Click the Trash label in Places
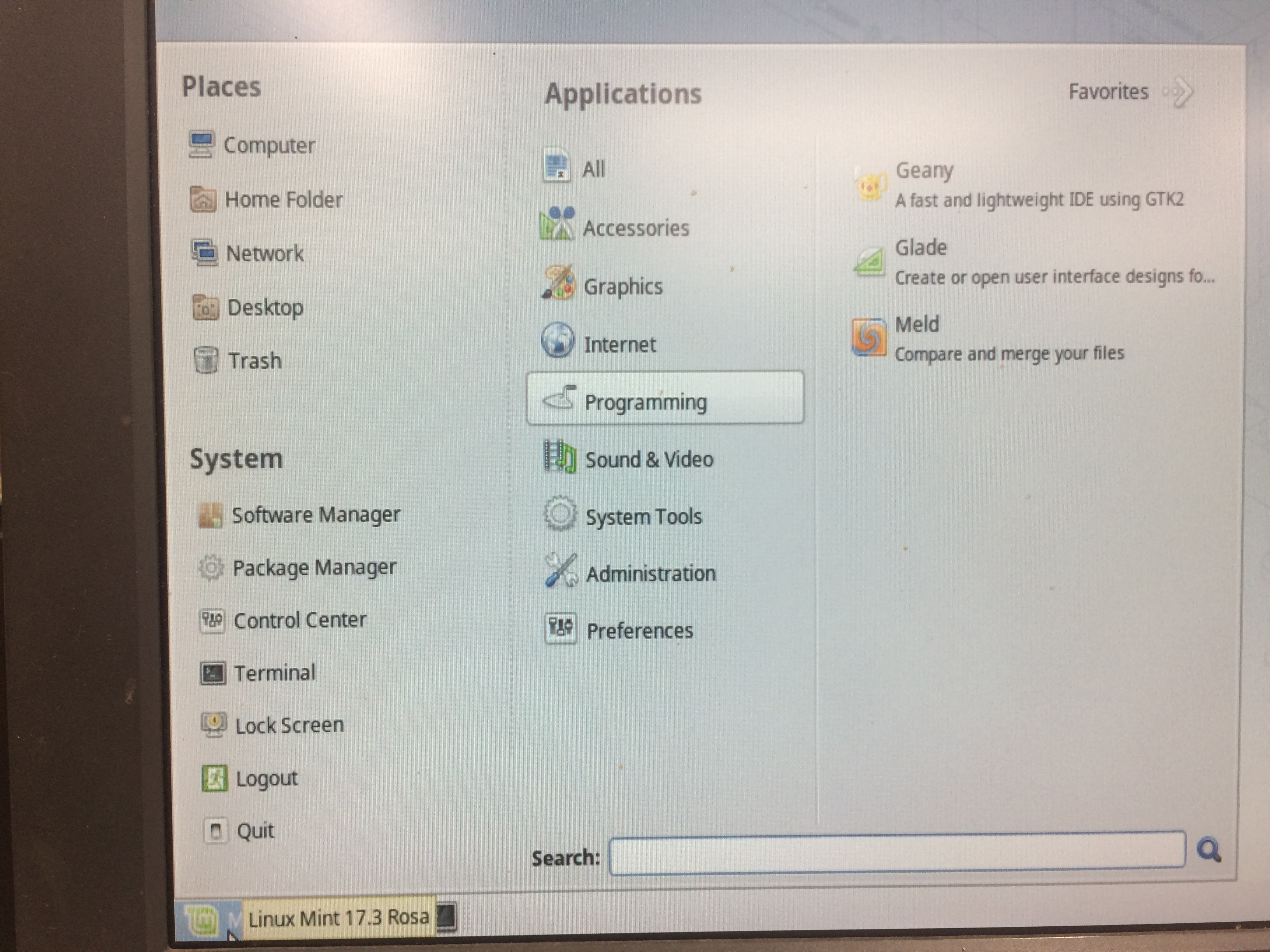Screen dimensions: 1270x952 (x=255, y=361)
